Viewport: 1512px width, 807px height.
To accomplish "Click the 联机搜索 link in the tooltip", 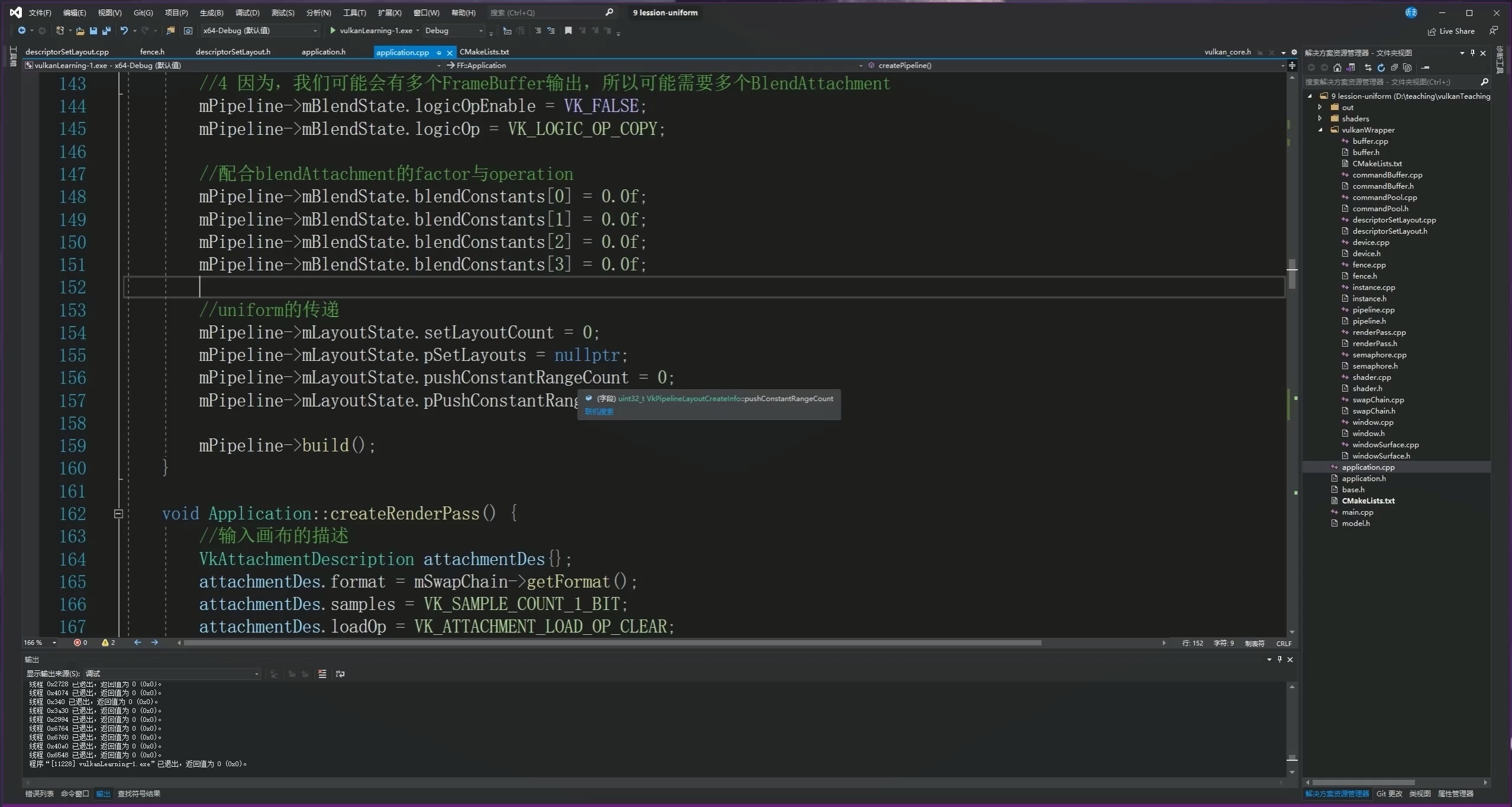I will (599, 412).
